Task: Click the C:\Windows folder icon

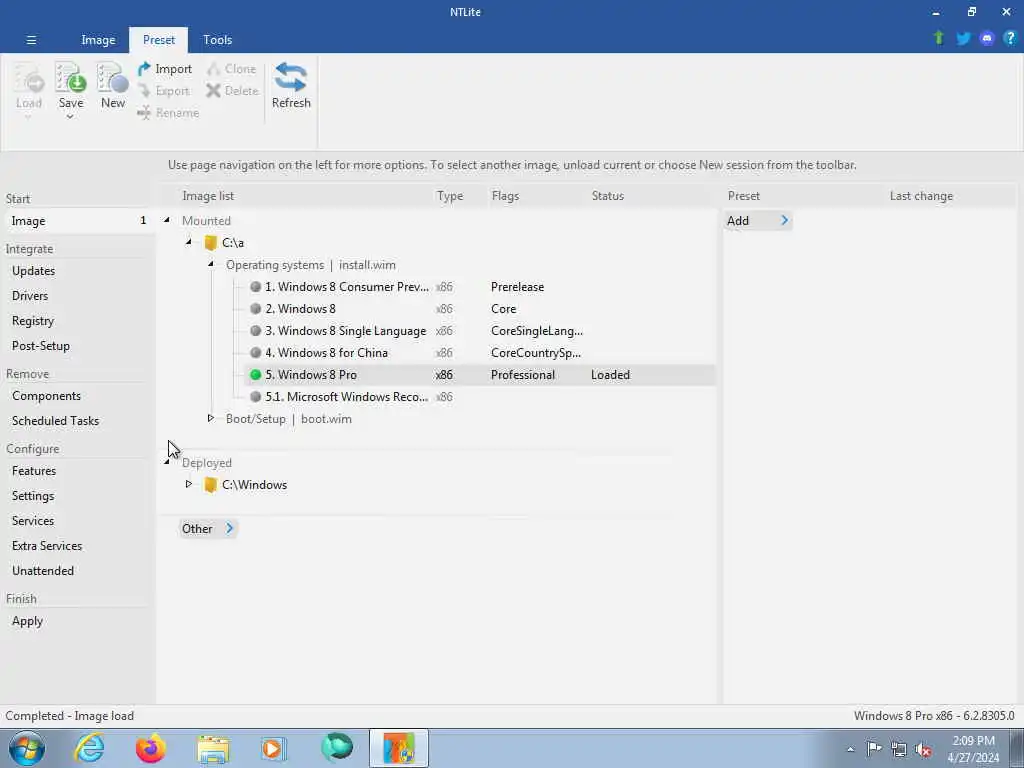Action: tap(210, 485)
